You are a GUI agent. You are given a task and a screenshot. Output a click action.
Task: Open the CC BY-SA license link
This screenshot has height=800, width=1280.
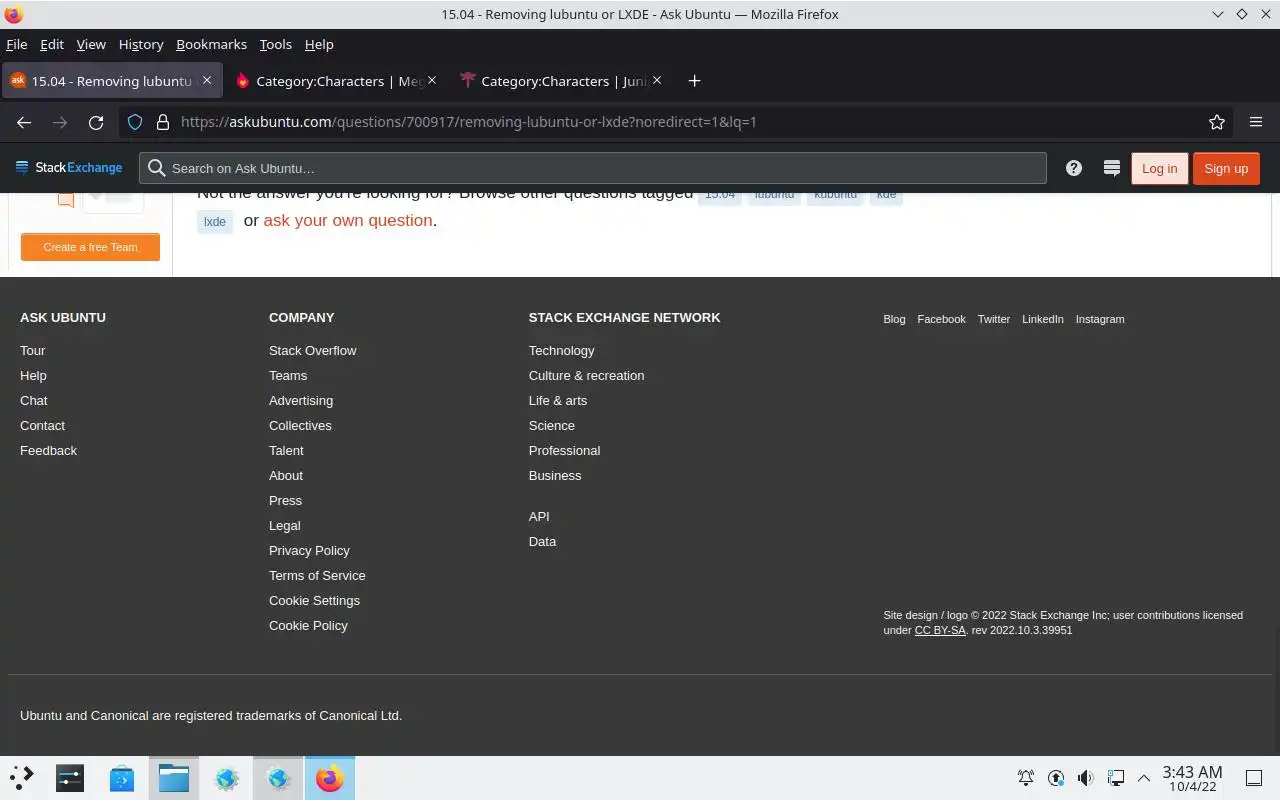tap(940, 630)
